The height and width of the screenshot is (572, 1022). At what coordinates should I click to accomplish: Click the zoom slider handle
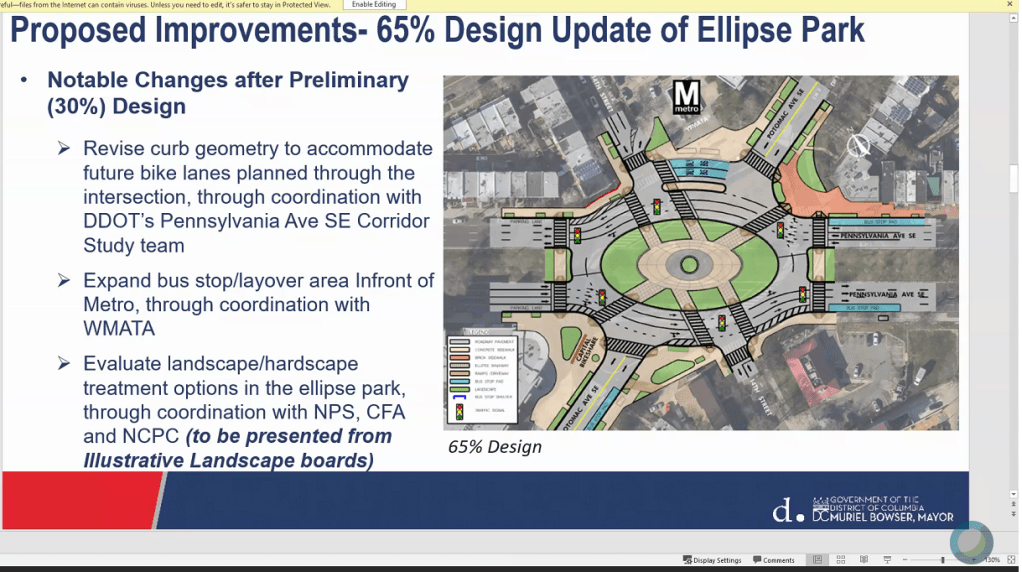(942, 560)
